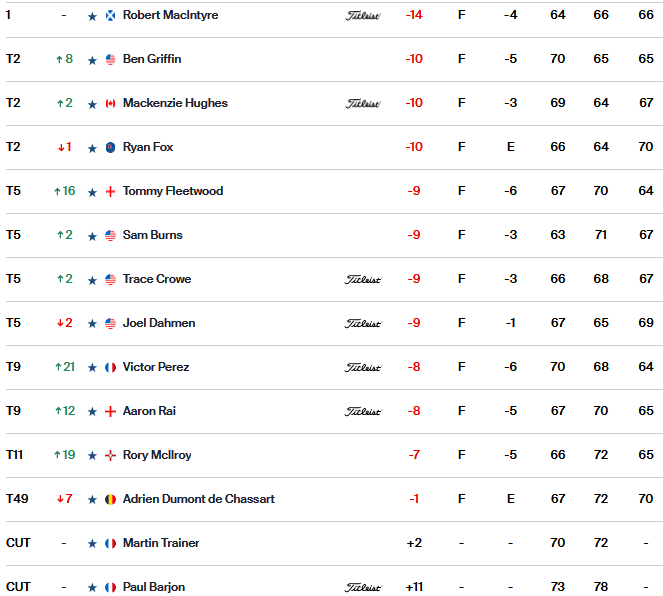Toggle favorite star for Robert MacIntyre

[x=92, y=16]
